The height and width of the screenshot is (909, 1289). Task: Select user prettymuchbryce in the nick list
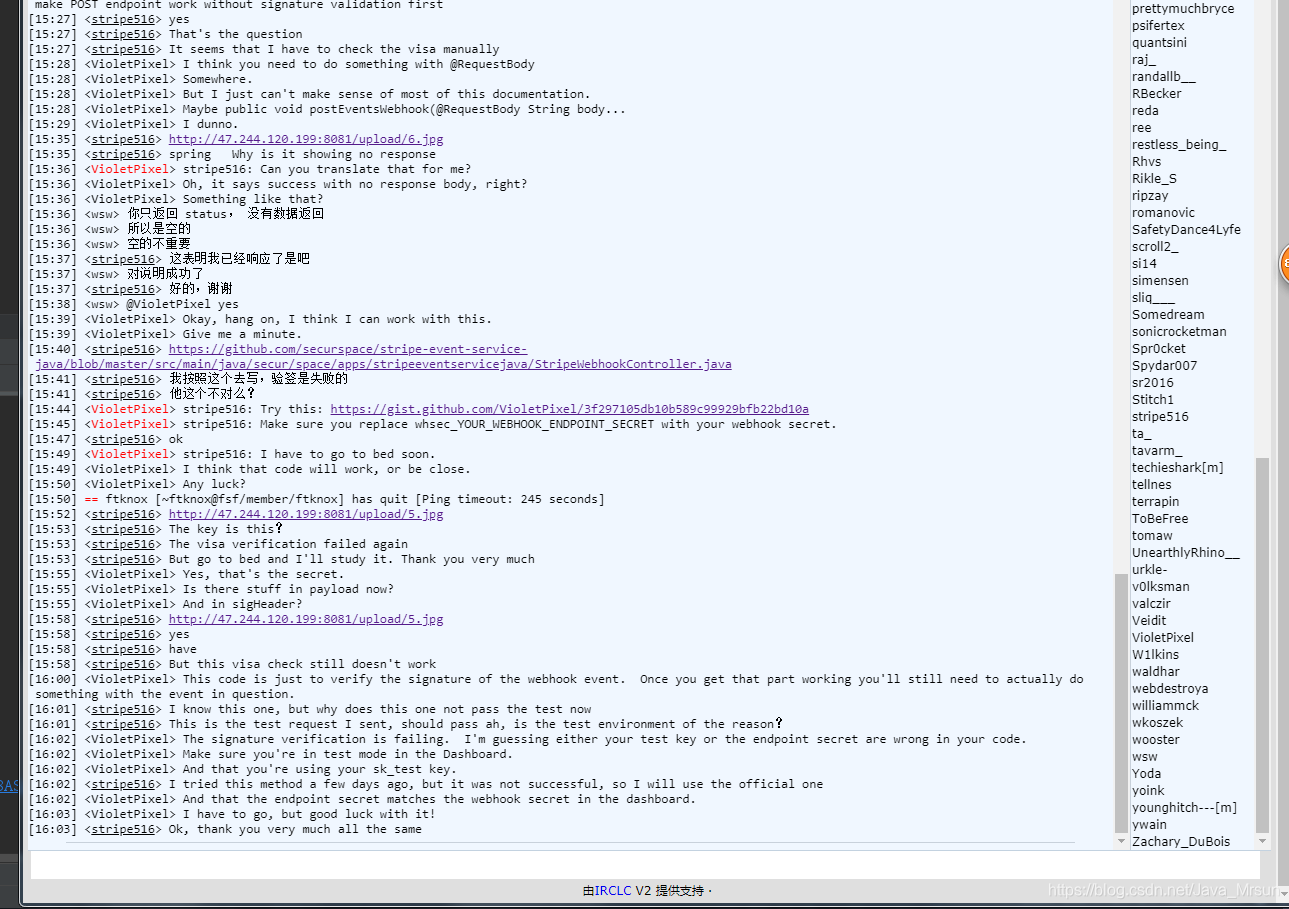coord(1183,9)
